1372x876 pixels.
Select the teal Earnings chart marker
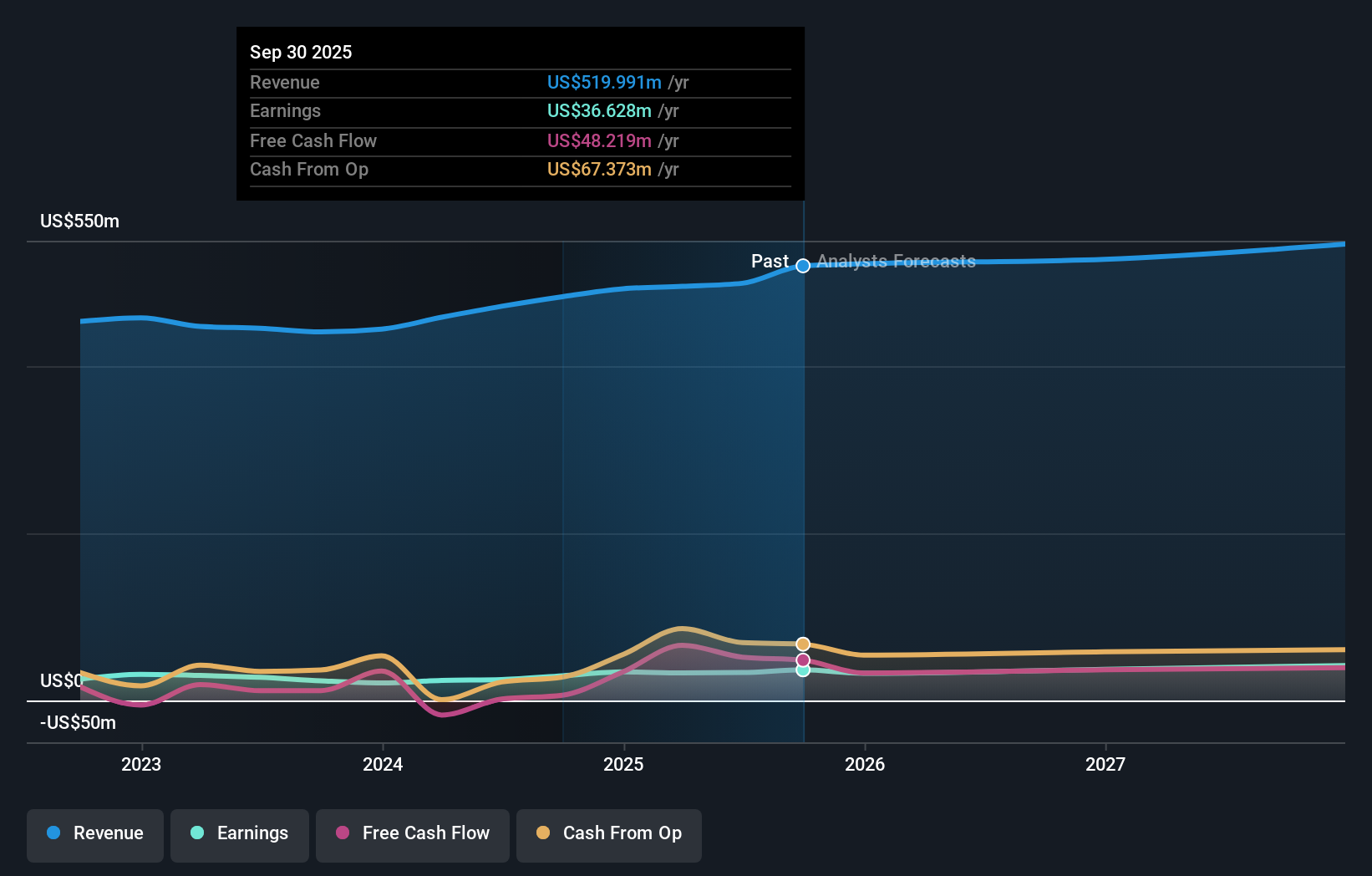click(803, 671)
